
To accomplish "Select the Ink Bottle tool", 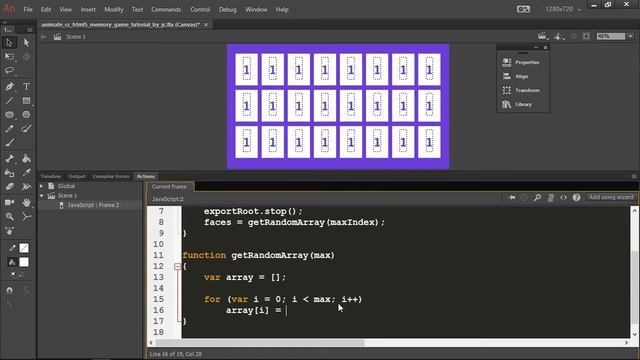I will tap(9, 173).
